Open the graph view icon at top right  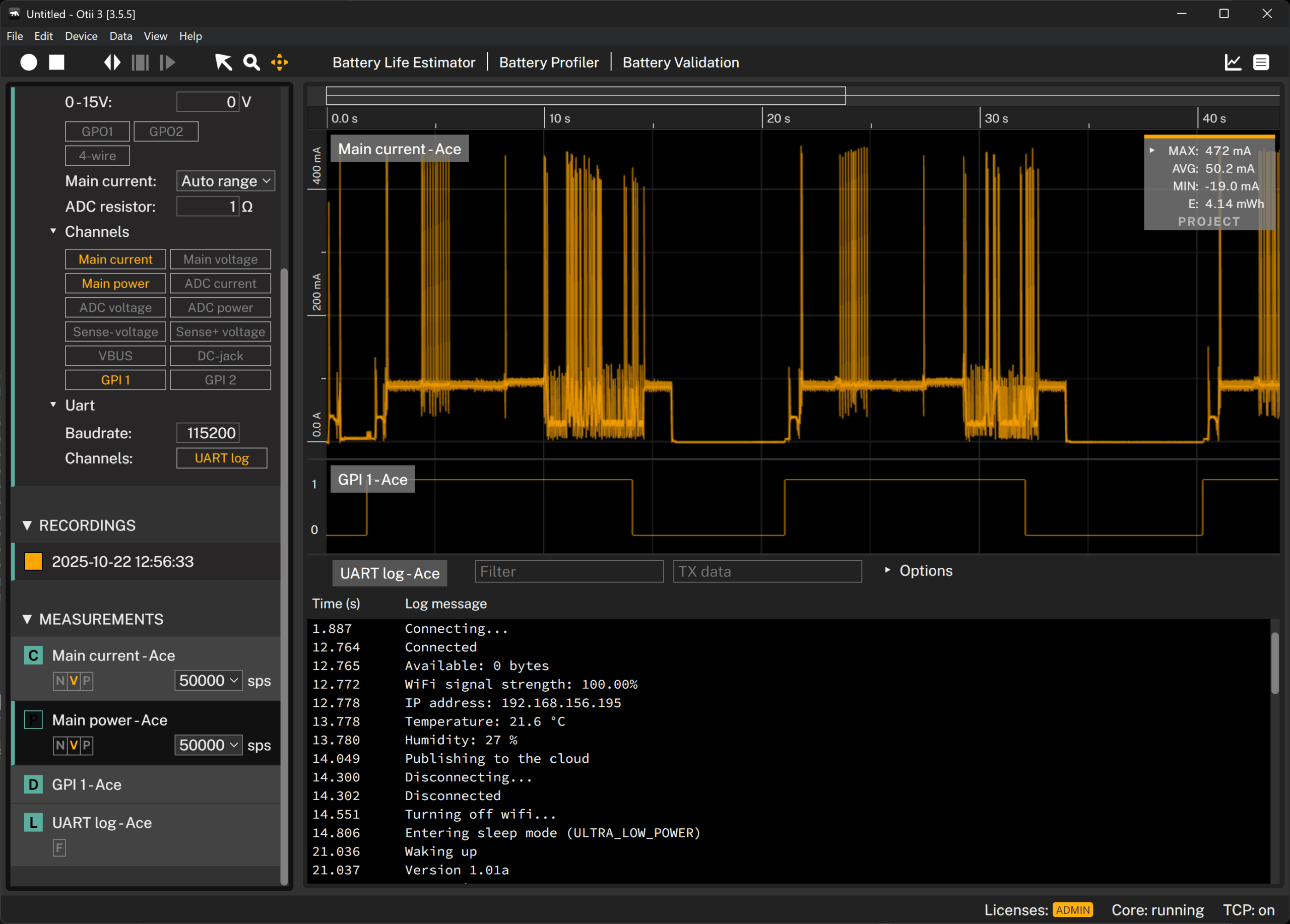tap(1233, 62)
